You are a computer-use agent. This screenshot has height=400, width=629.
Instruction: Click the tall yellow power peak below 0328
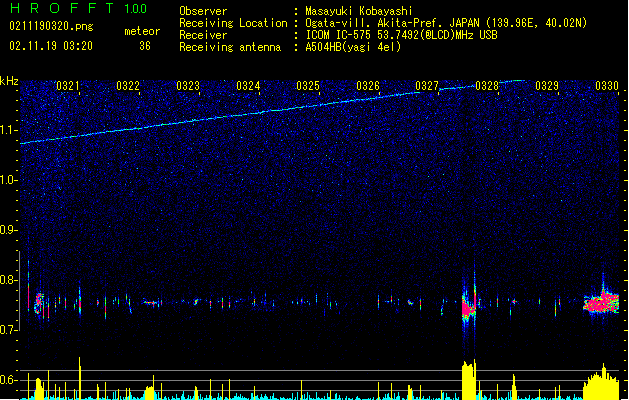coord(469,380)
